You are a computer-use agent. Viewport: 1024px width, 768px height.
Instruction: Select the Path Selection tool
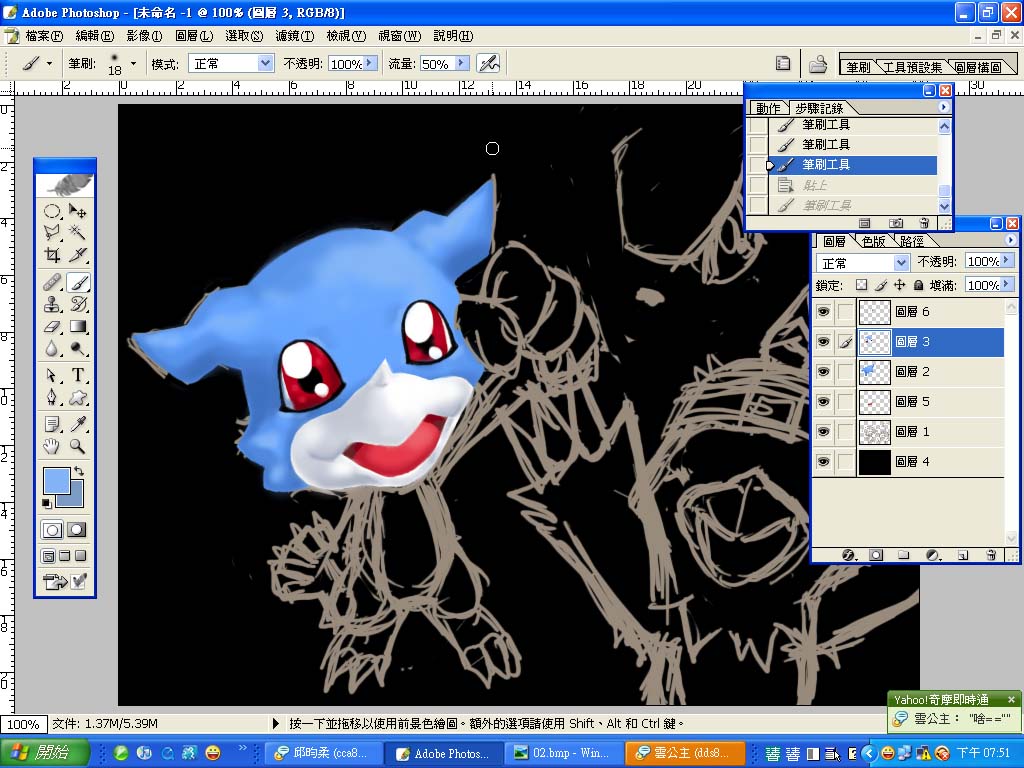pos(52,375)
